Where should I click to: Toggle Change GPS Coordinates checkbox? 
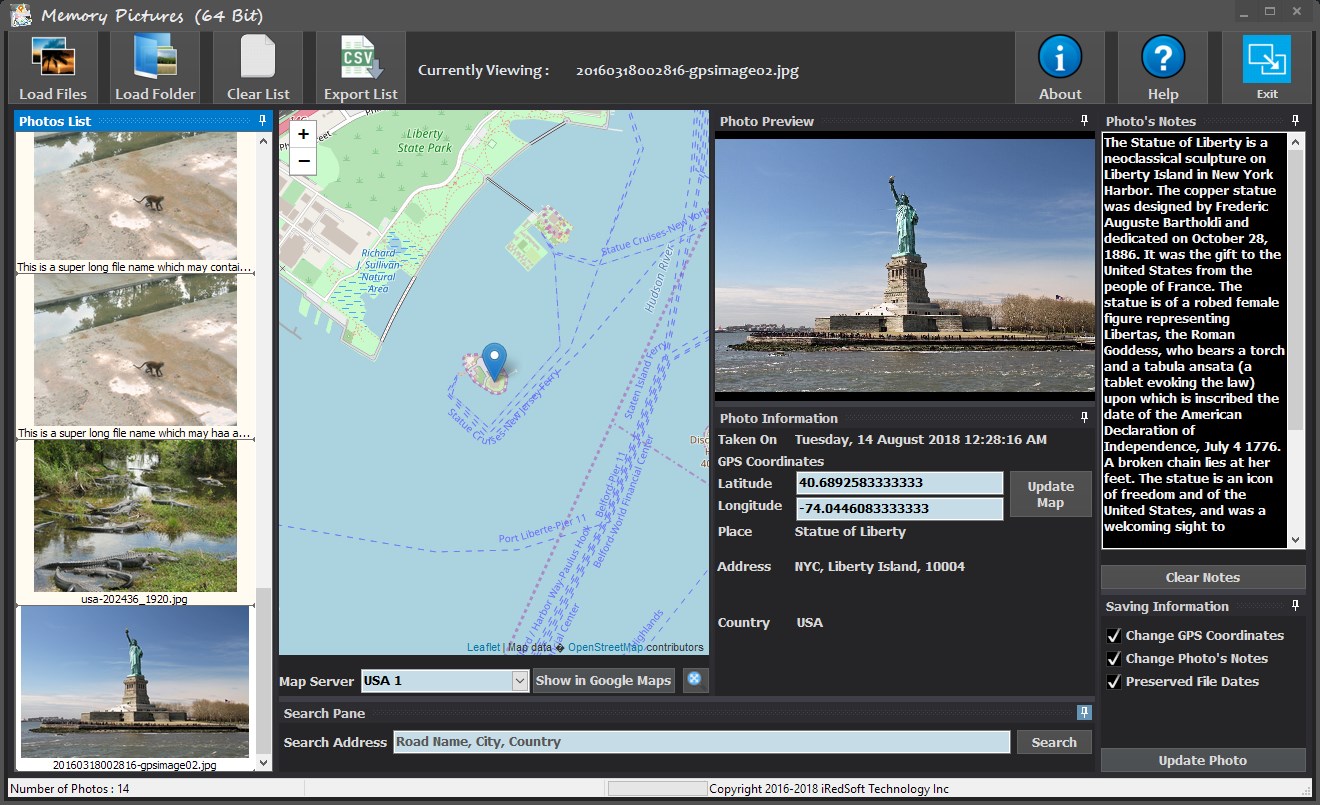(x=1114, y=636)
